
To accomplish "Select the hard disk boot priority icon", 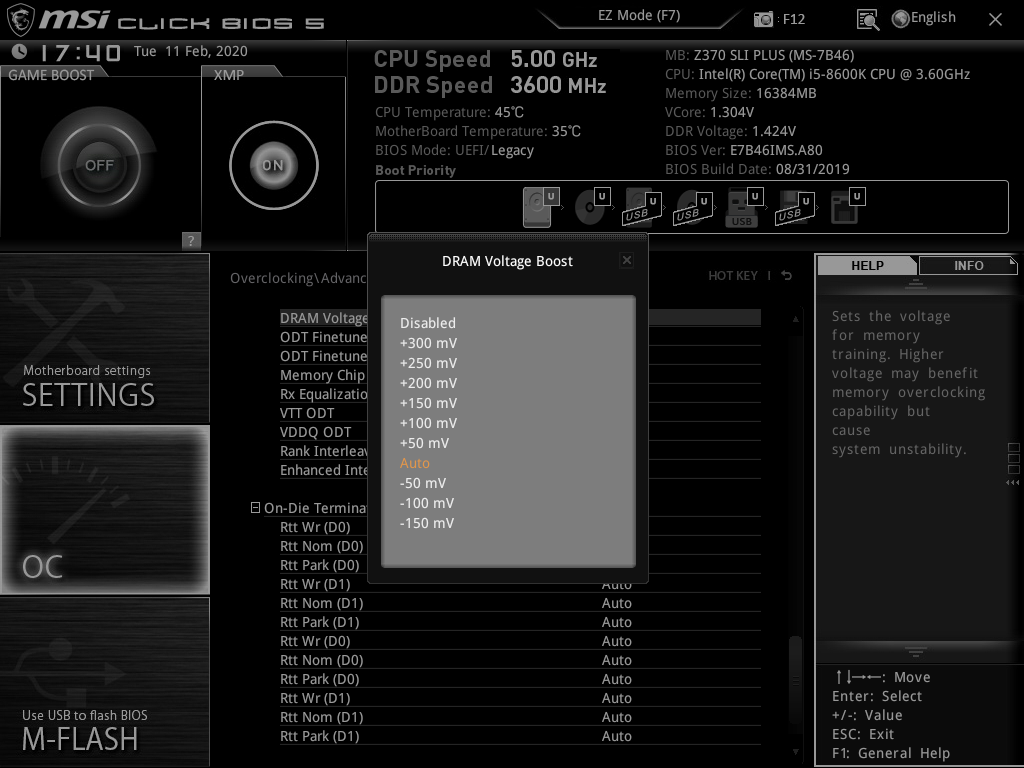I will [541, 207].
